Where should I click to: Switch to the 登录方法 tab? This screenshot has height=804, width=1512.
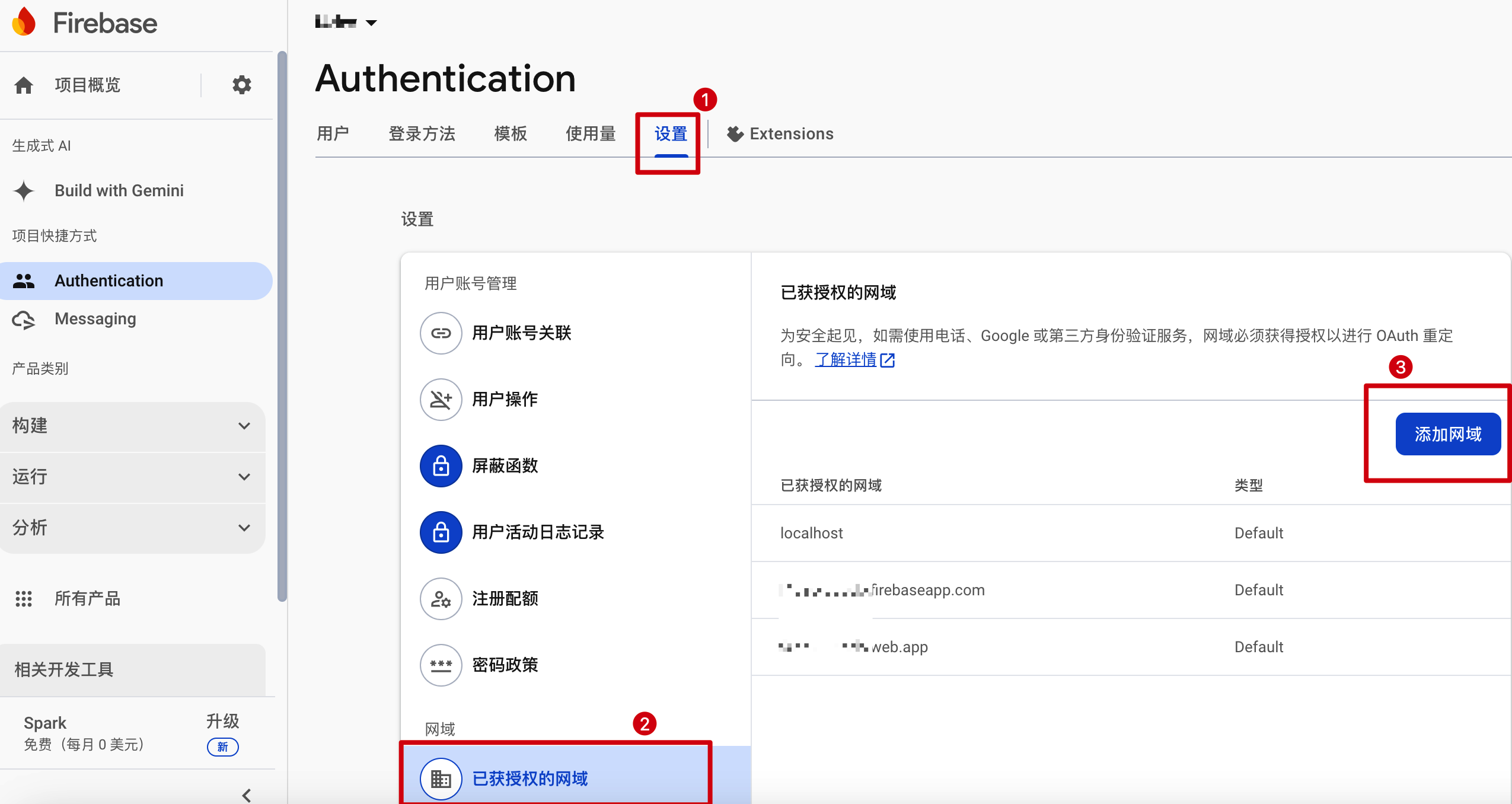click(422, 133)
